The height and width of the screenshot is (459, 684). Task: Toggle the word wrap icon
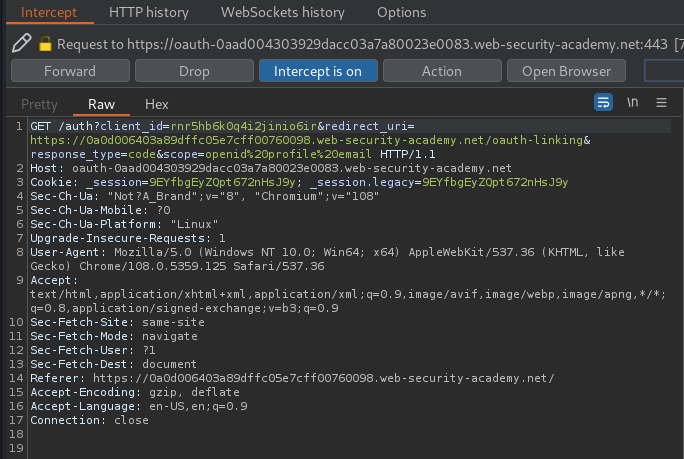(603, 103)
